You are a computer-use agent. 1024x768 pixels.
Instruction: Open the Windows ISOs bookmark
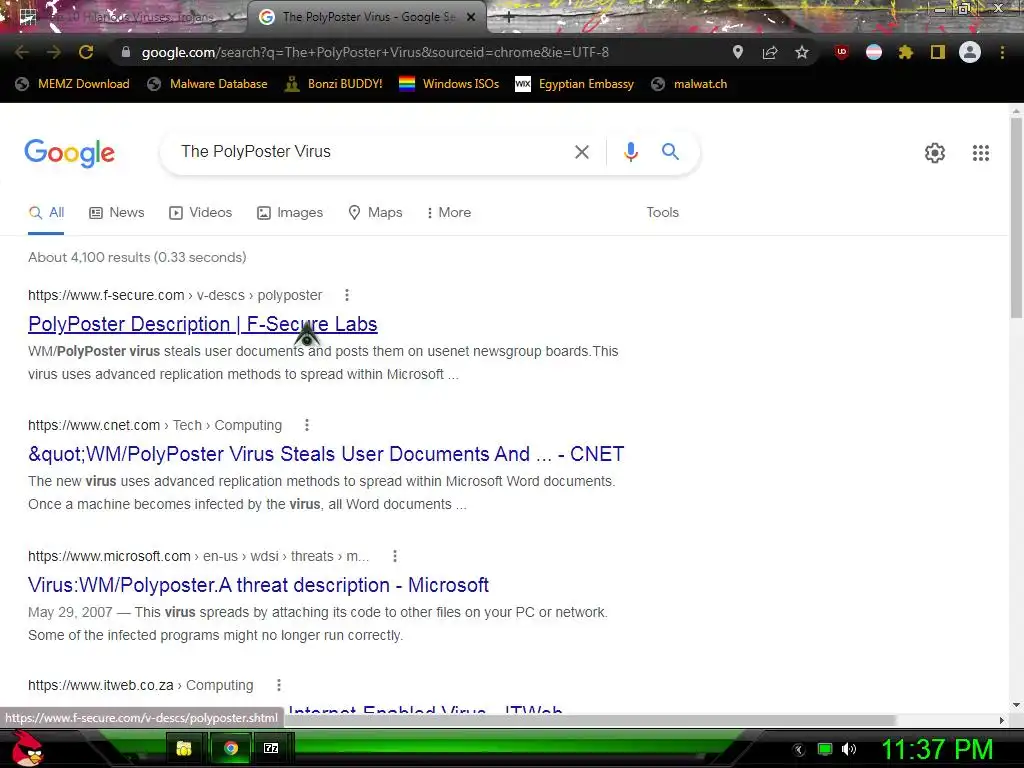(x=449, y=84)
